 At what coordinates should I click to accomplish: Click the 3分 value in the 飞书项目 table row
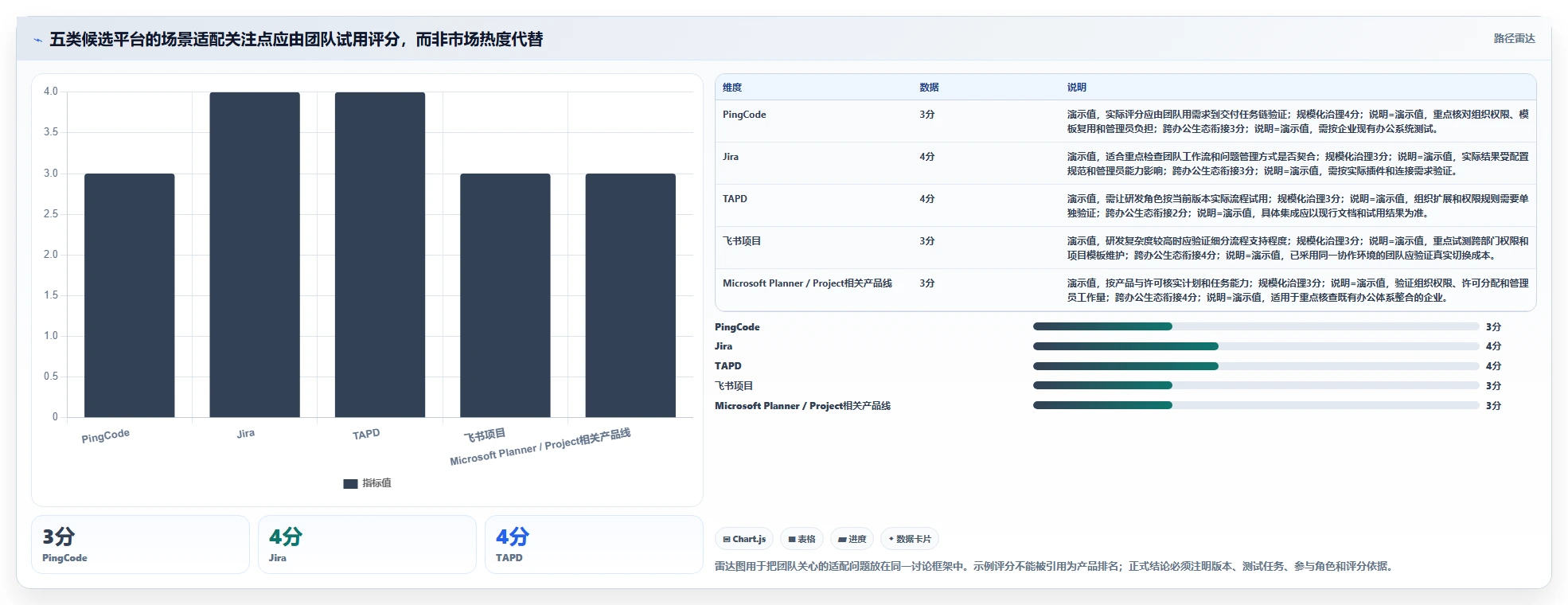927,241
